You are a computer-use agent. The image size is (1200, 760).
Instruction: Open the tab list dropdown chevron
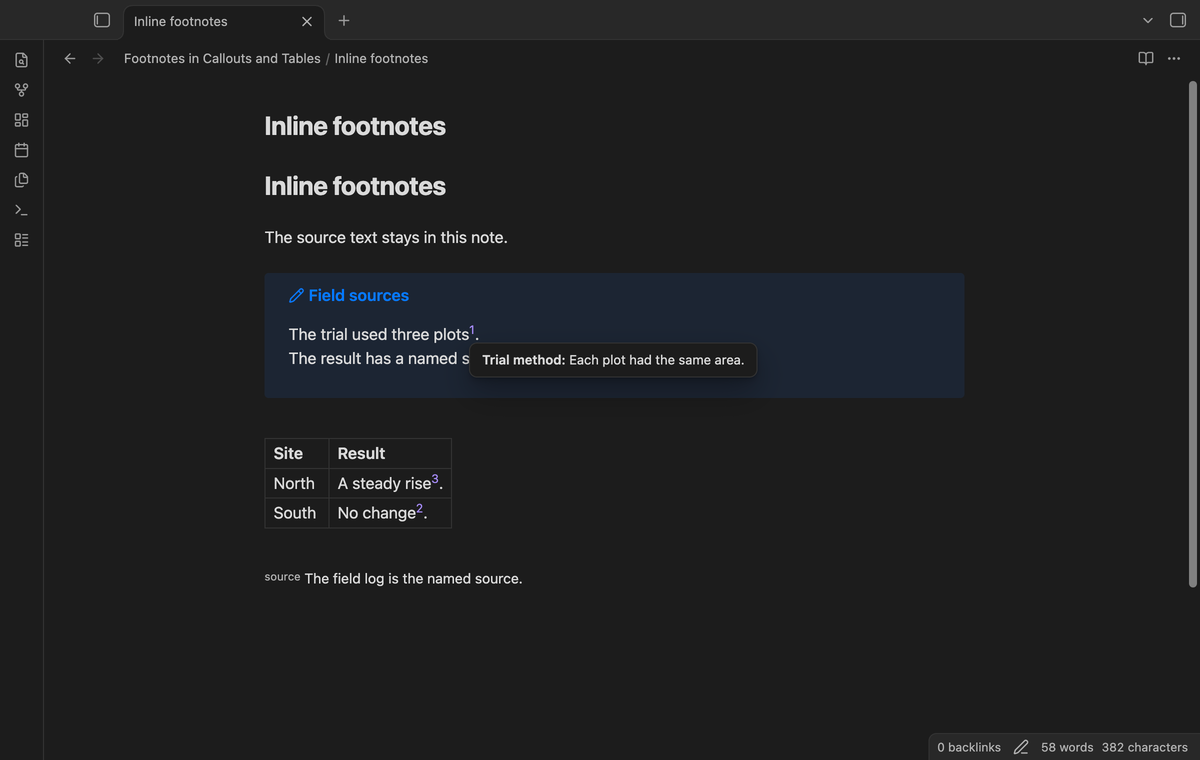click(x=1148, y=20)
